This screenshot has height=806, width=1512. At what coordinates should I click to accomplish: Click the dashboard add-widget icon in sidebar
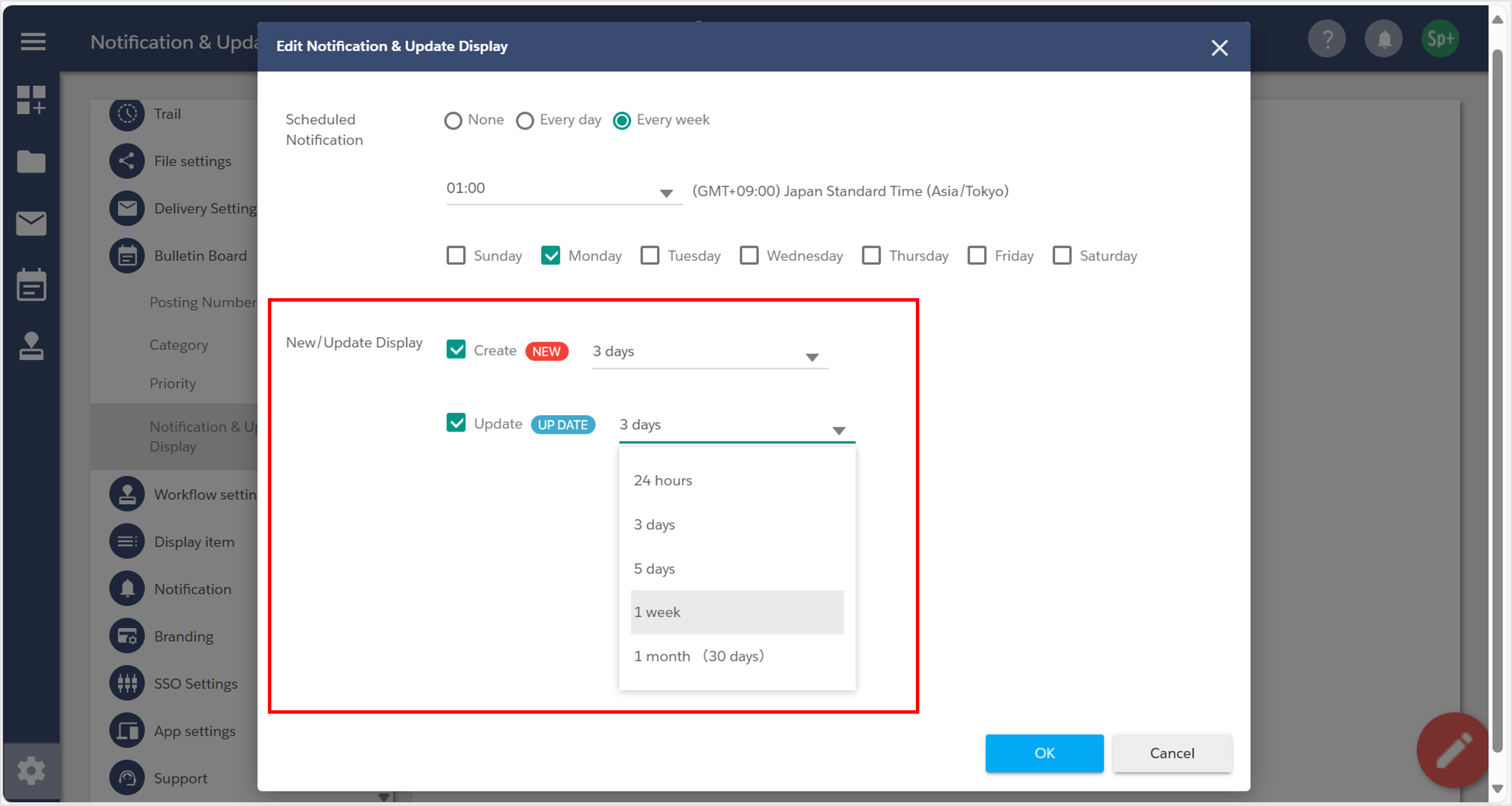[x=31, y=101]
